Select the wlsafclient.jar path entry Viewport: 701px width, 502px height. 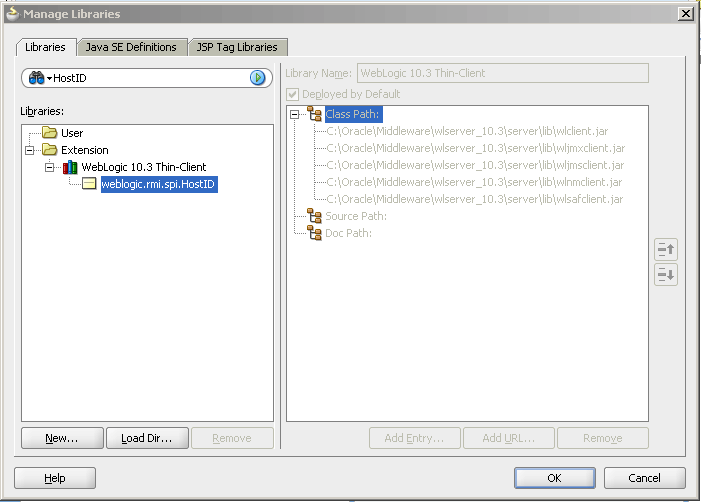(x=475, y=199)
